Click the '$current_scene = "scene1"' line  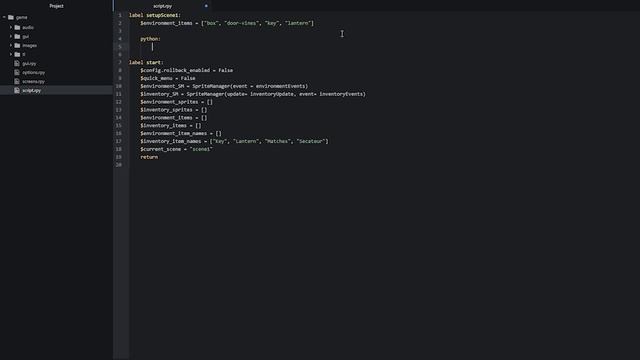pyautogui.click(x=176, y=149)
